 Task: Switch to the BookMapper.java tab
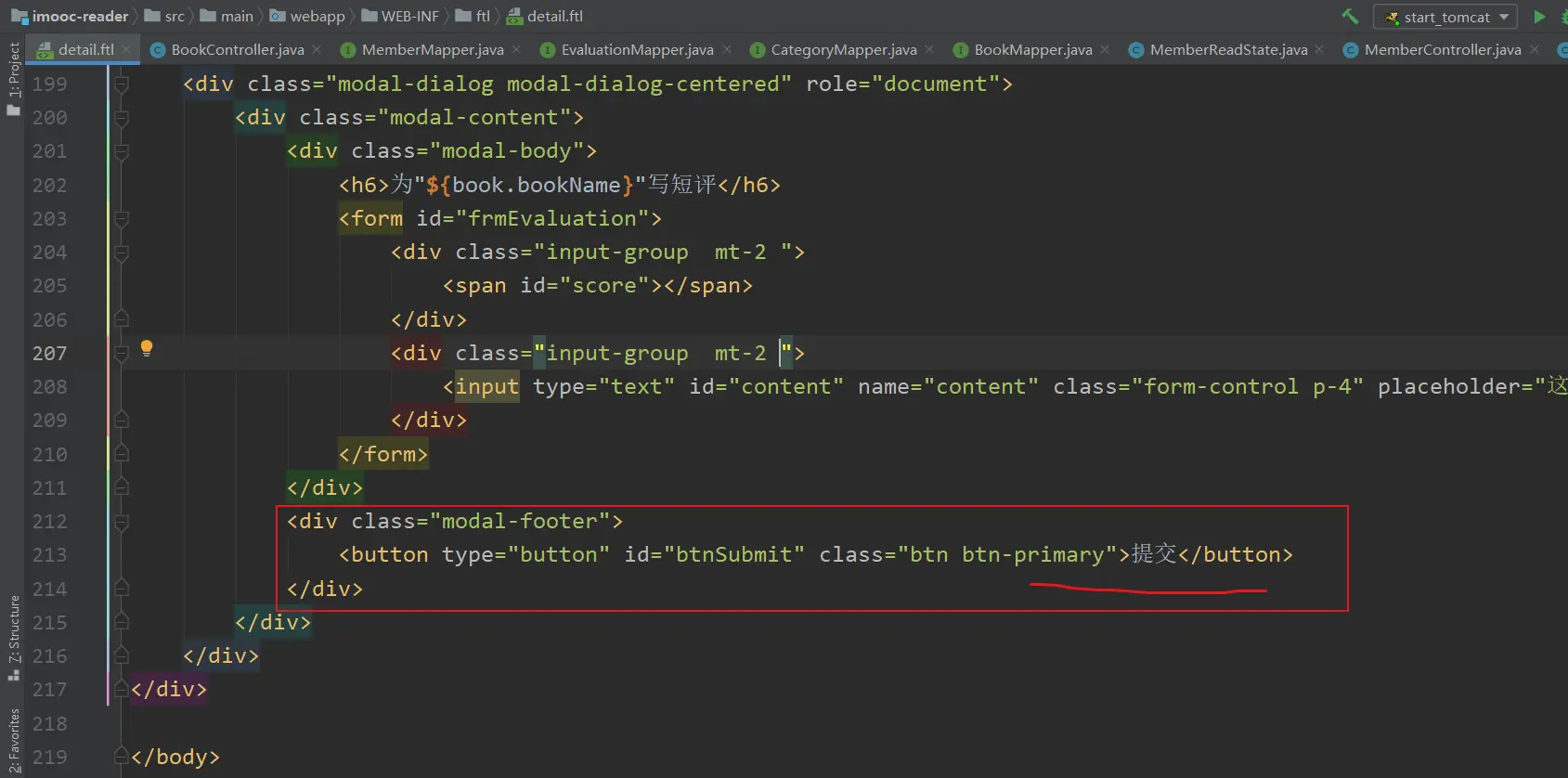click(1023, 49)
